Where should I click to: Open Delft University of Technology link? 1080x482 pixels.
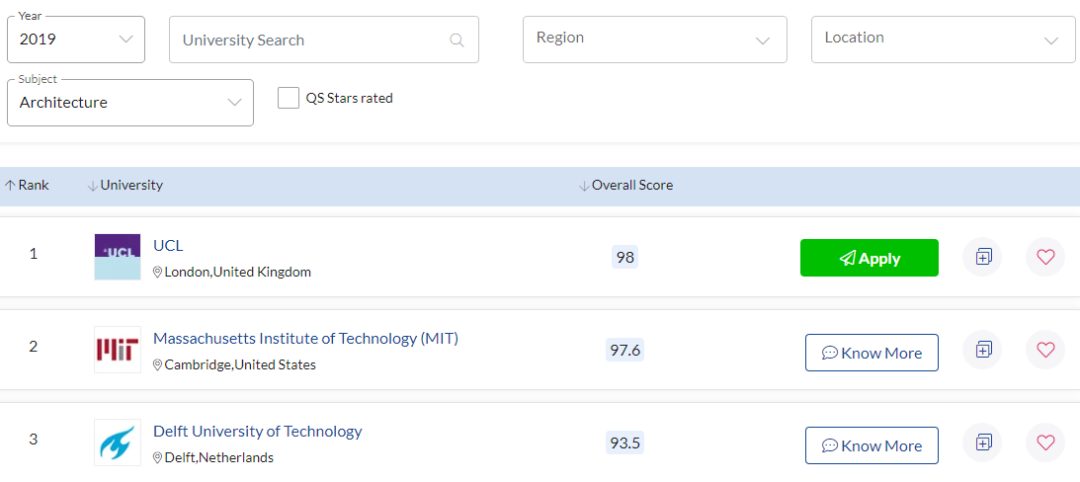258,432
